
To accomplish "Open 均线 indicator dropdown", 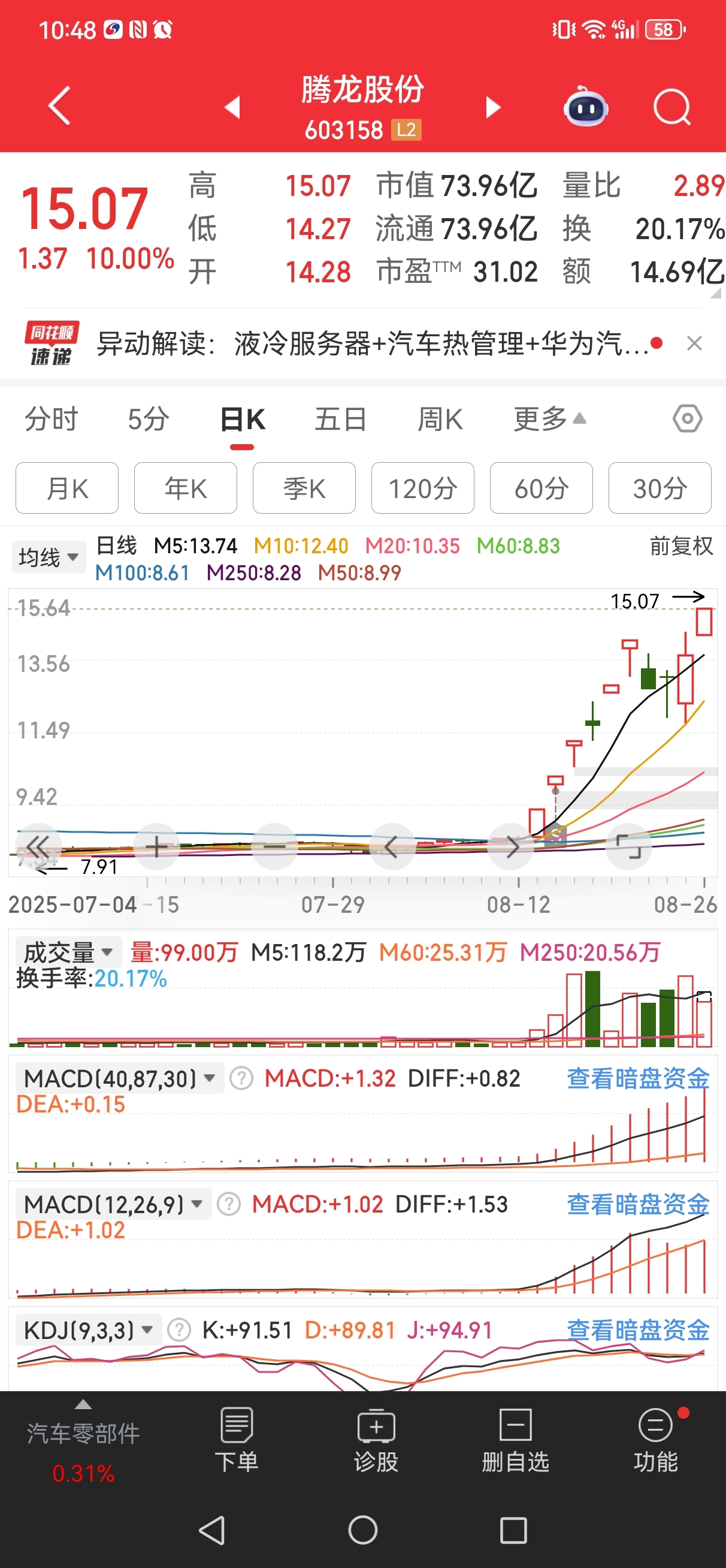I will 49,557.
